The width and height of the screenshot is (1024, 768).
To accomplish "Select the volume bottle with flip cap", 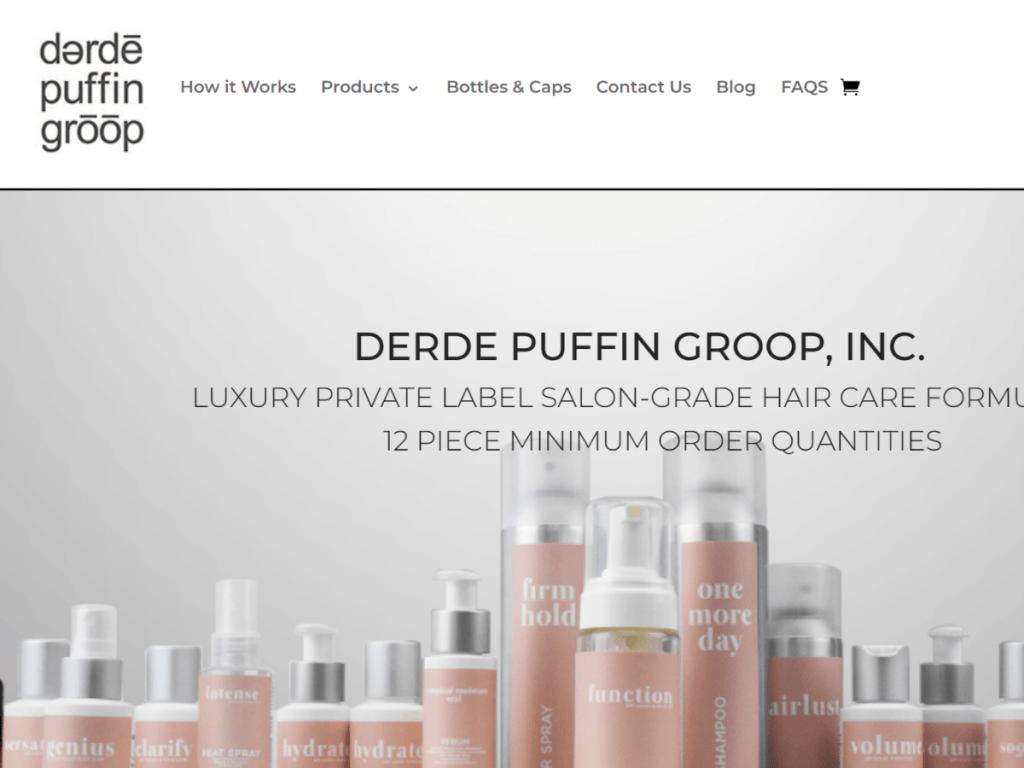I will pos(880,709).
